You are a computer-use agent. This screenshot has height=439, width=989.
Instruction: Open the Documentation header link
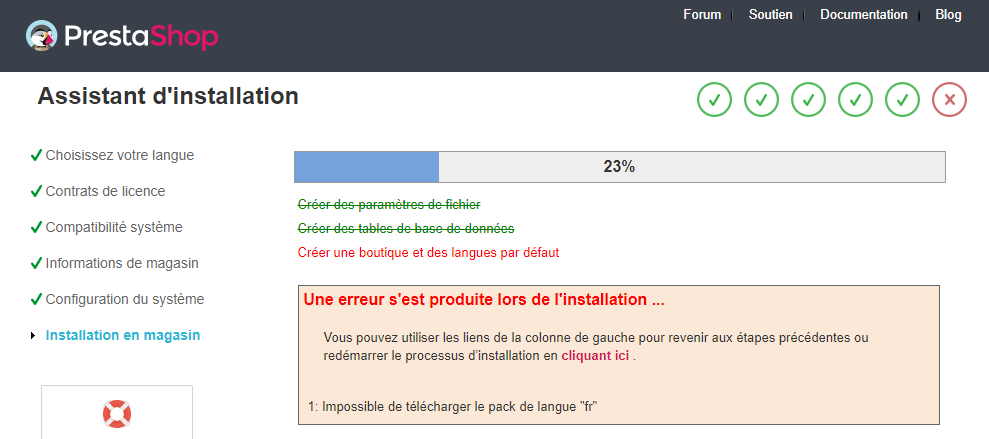[863, 15]
